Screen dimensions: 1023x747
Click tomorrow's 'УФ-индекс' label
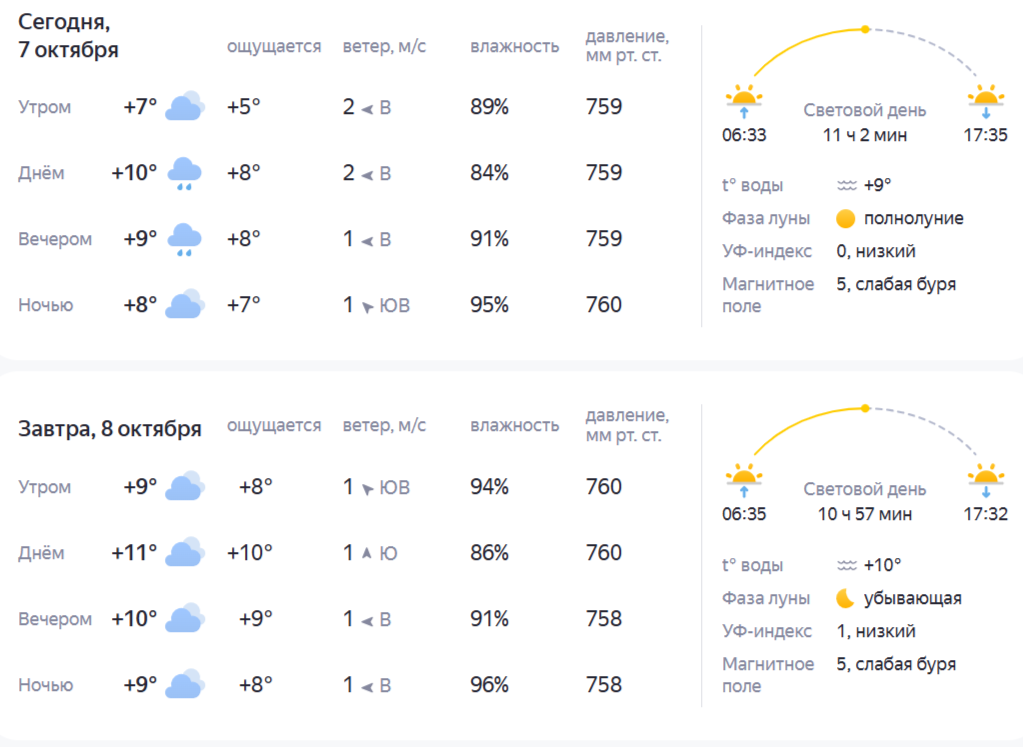(x=767, y=631)
